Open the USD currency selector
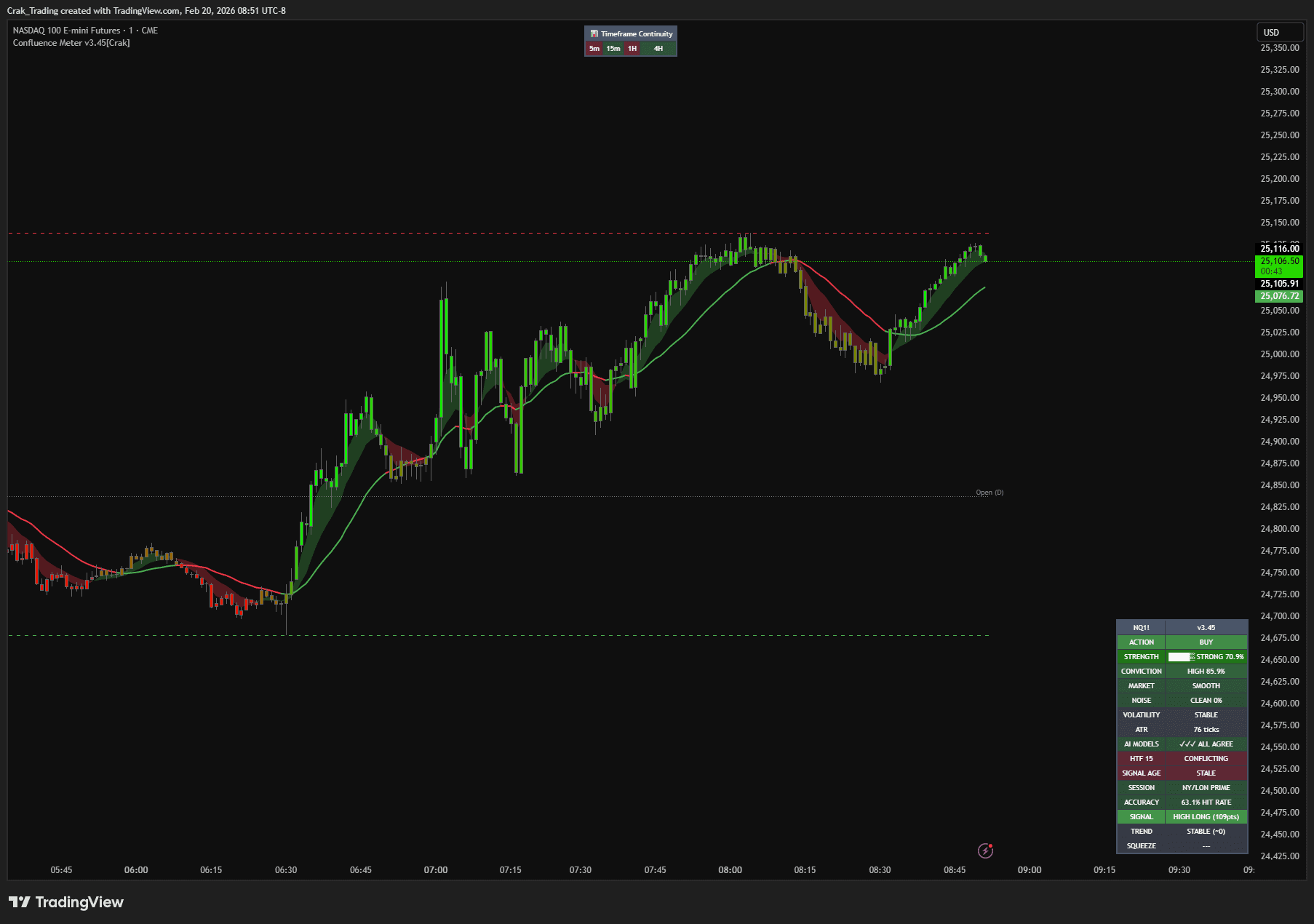Viewport: 1314px width, 924px height. pyautogui.click(x=1280, y=32)
